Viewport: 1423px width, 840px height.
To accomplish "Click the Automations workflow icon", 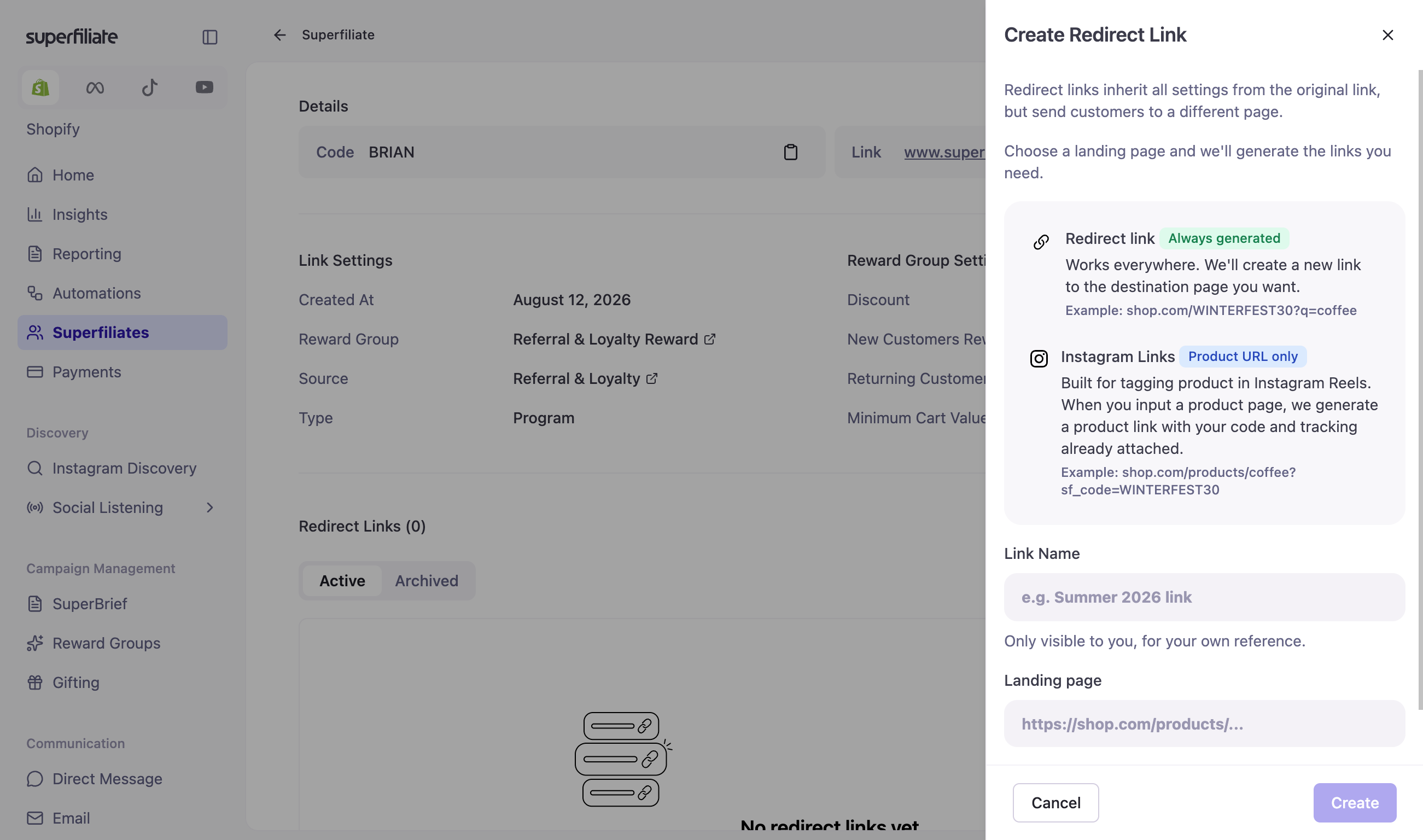I will (x=35, y=293).
